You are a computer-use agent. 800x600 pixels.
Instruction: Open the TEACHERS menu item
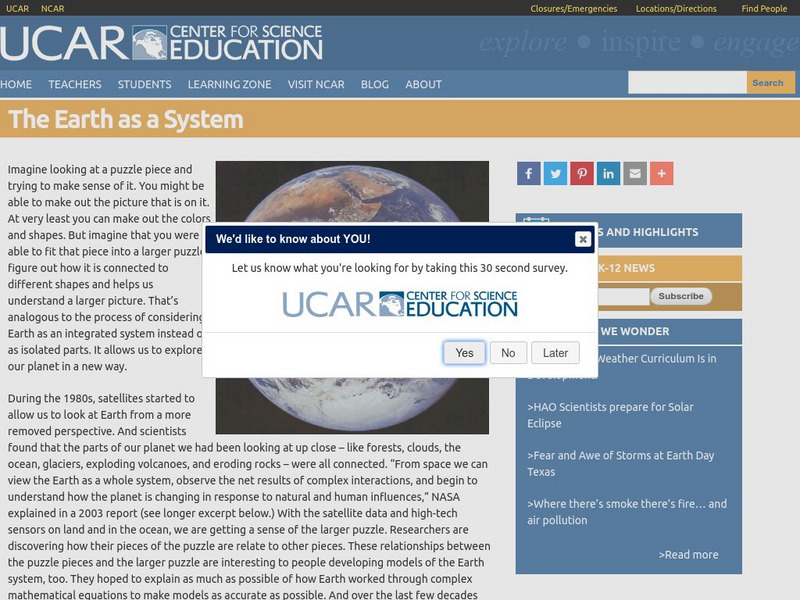tap(75, 84)
